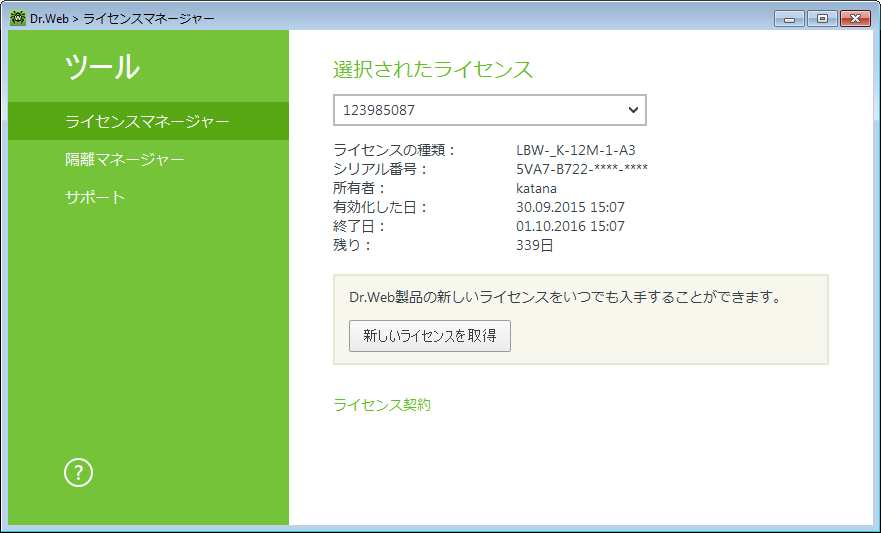
Task: Click the ツール sidebar heading
Action: click(102, 67)
